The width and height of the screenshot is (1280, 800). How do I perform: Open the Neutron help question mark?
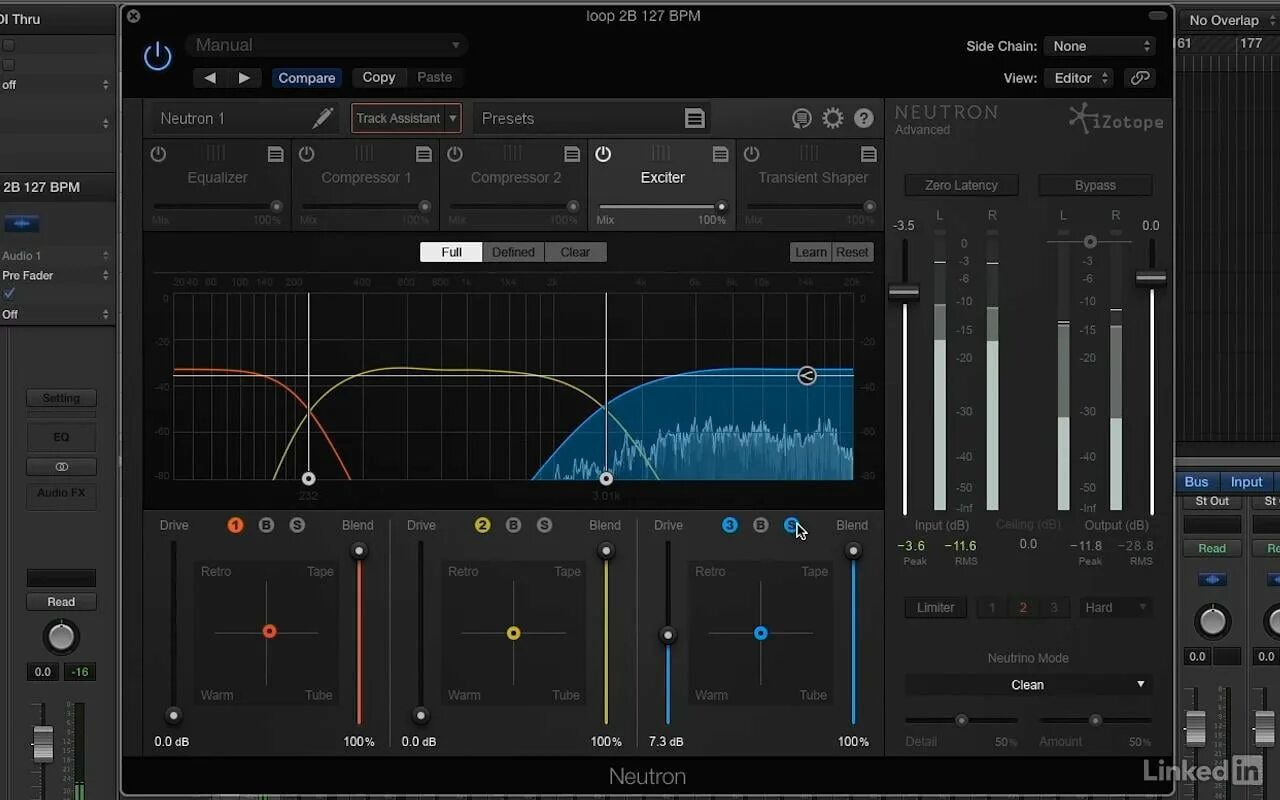[864, 119]
